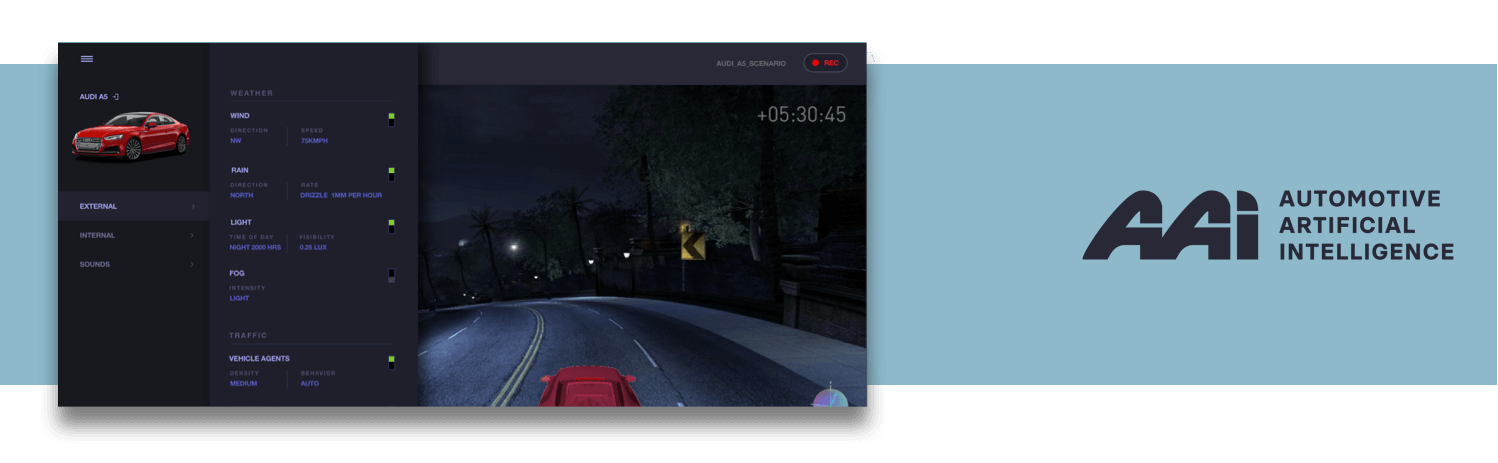
Task: Enable the Fog toggle
Action: [x=391, y=276]
